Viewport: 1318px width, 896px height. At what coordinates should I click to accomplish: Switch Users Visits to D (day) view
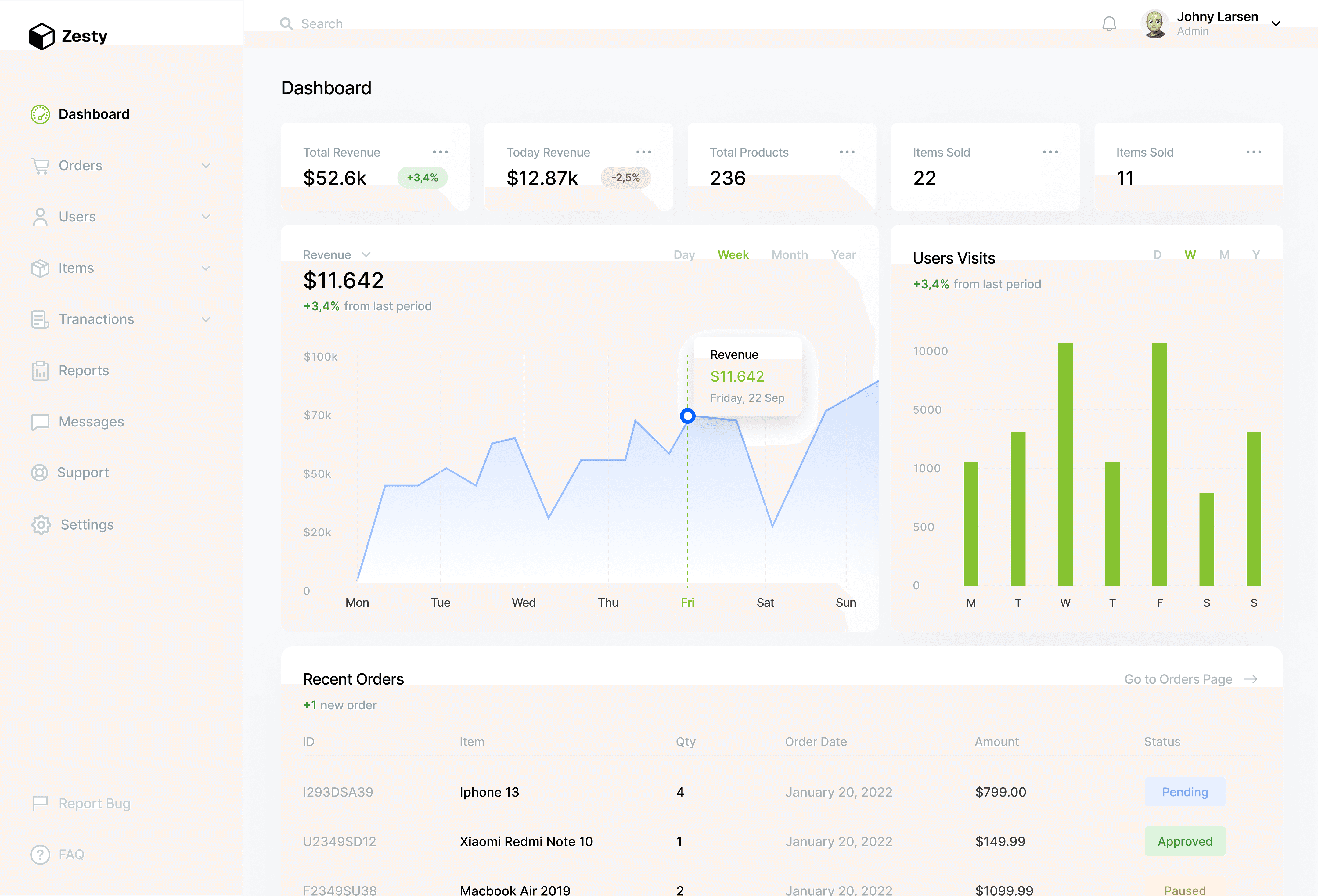[x=1157, y=255]
